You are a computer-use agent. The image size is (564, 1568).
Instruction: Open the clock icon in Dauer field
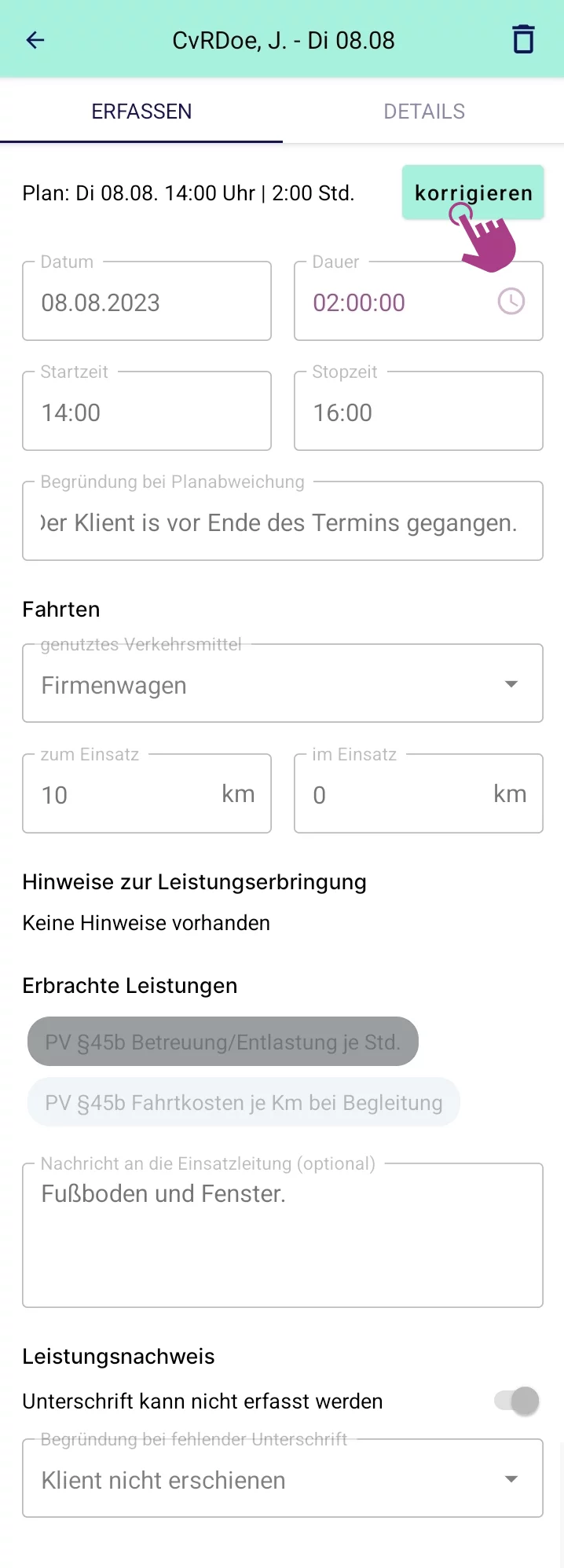pyautogui.click(x=511, y=302)
